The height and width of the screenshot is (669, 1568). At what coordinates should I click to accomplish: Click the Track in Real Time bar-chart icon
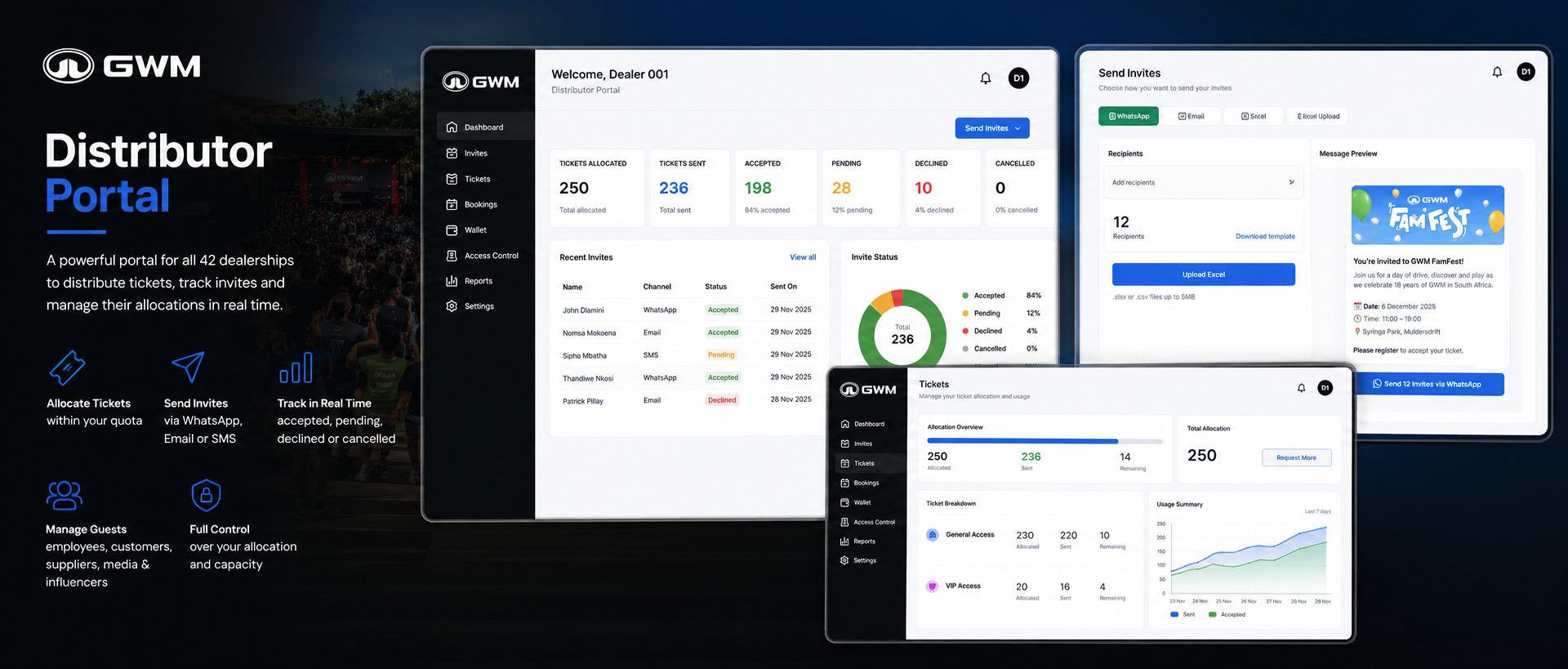[296, 368]
